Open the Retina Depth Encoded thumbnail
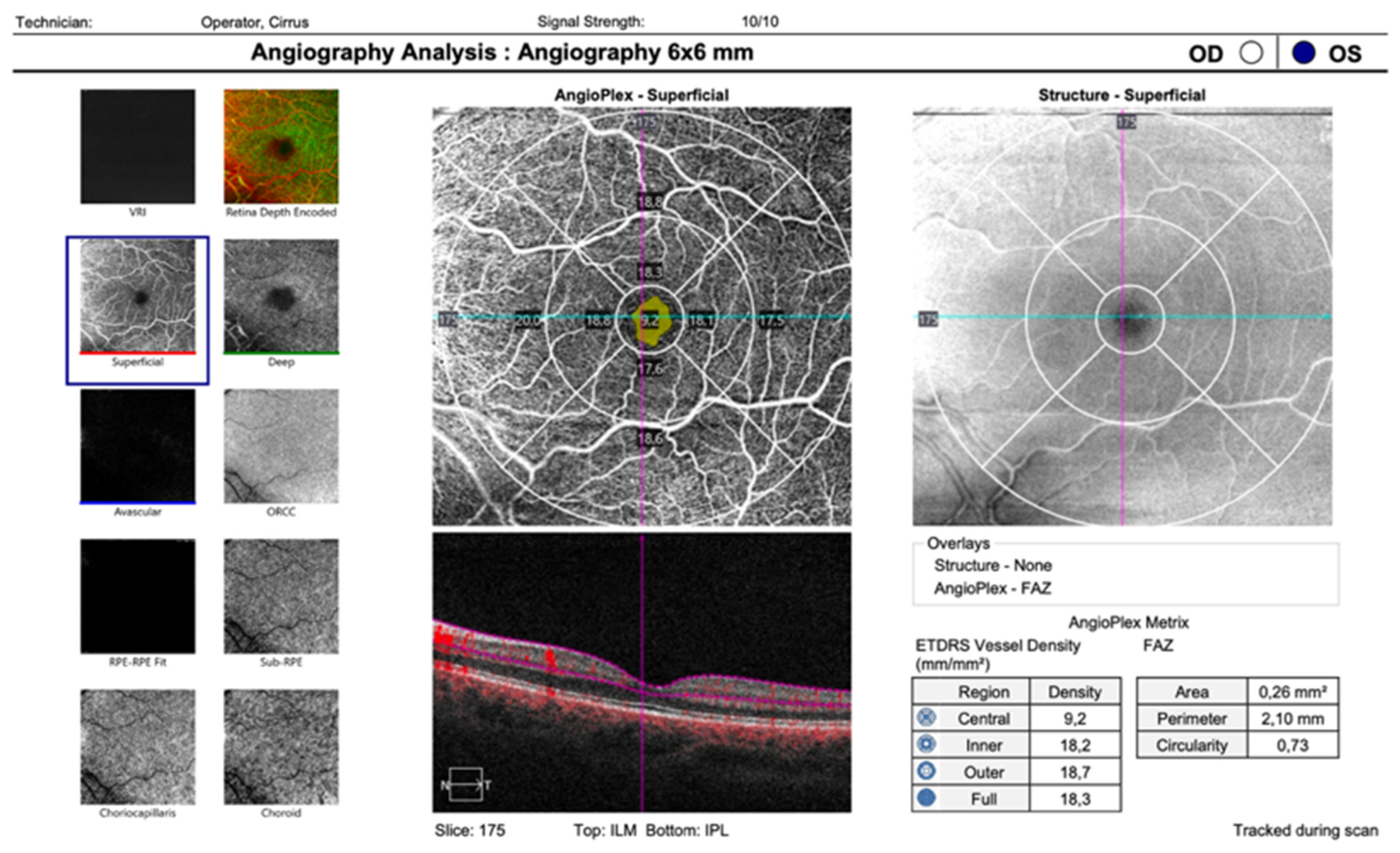 (x=281, y=146)
